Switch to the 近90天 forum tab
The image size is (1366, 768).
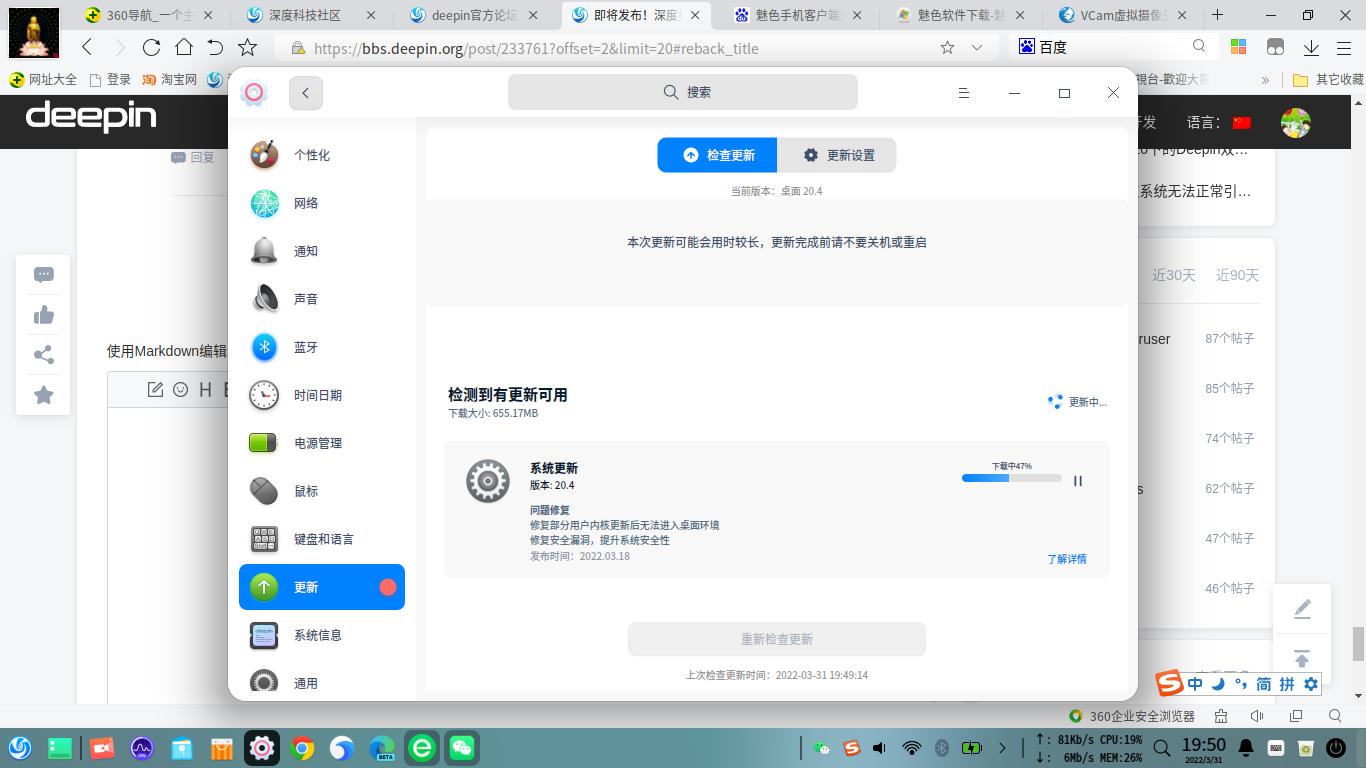pos(1238,275)
